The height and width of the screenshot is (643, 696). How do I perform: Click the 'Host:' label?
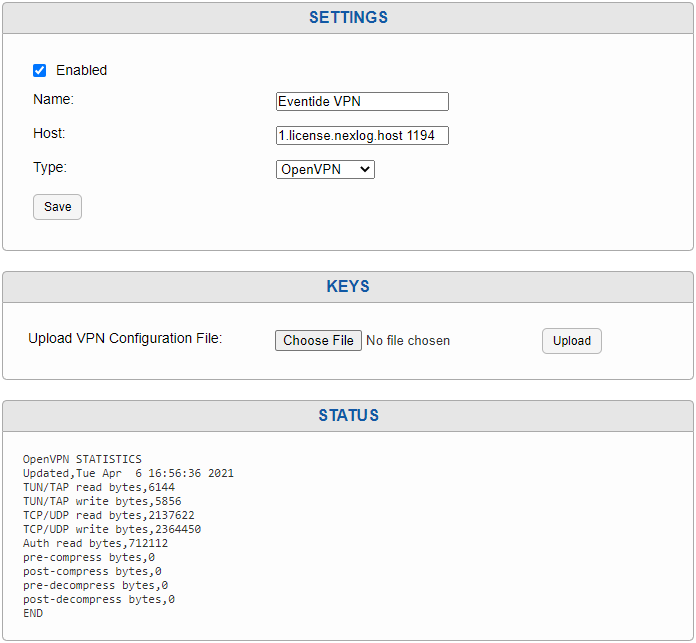coord(50,133)
